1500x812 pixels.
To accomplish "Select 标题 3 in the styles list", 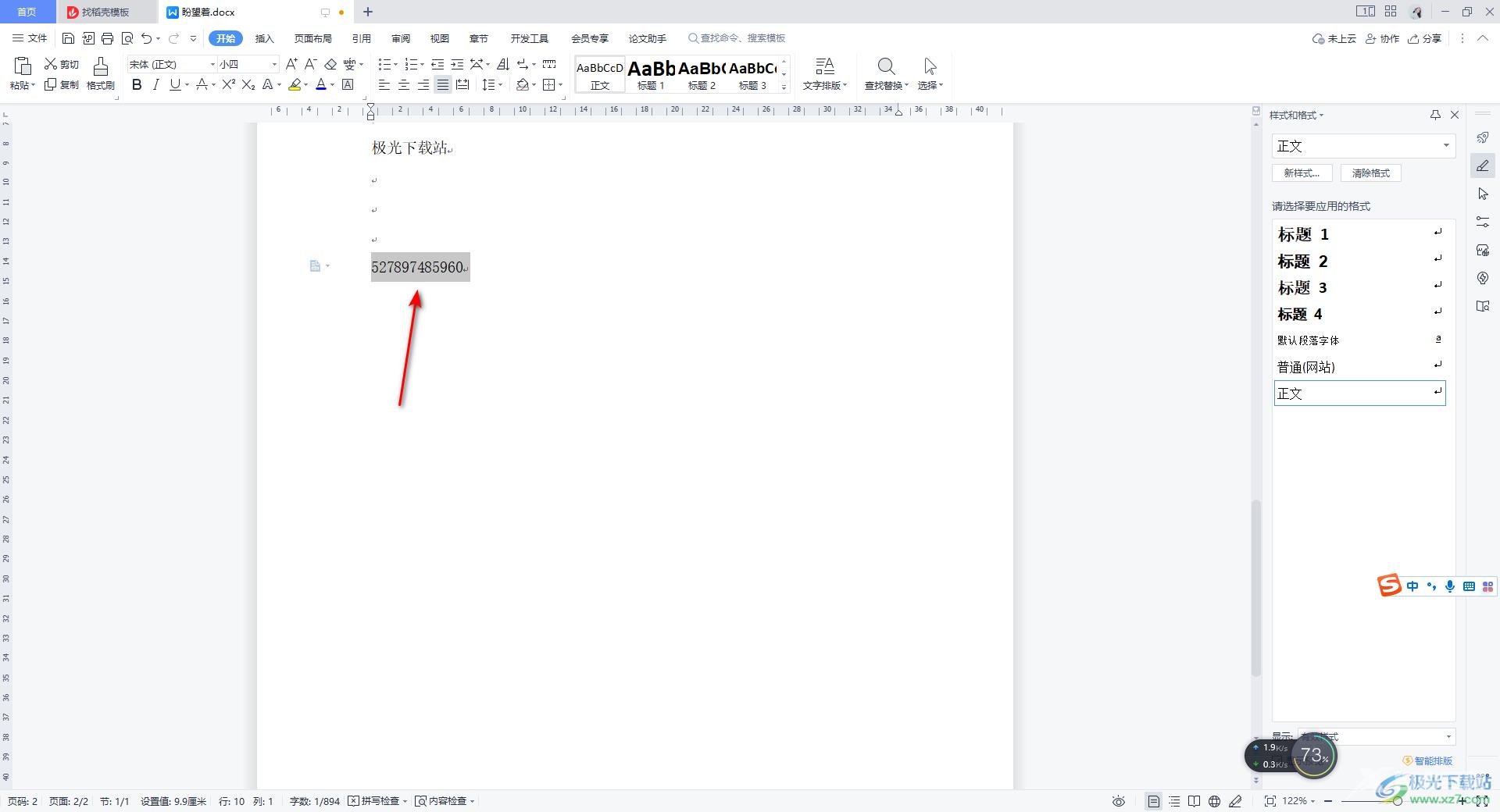I will [1359, 287].
